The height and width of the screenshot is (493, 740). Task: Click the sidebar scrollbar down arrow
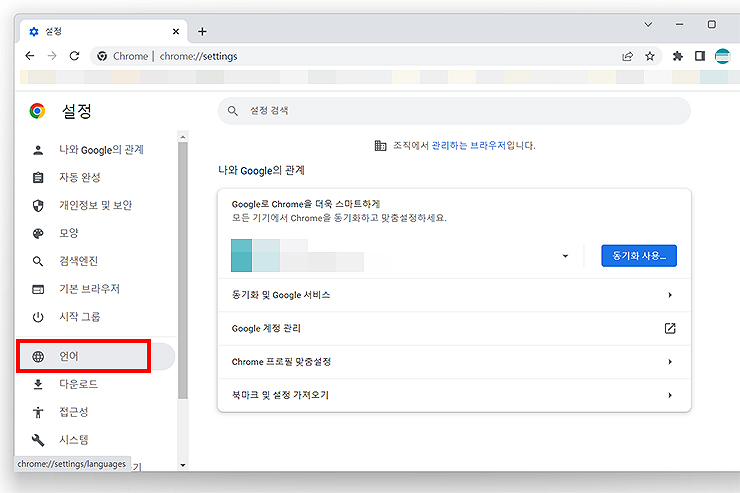click(x=183, y=465)
